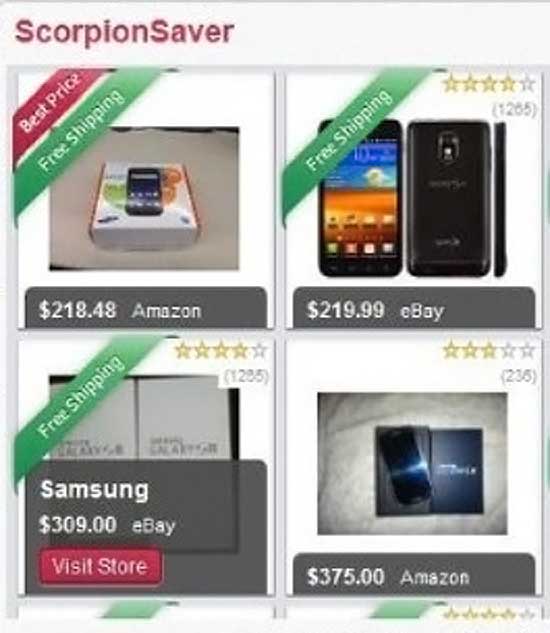Select the $219.99 eBay price bar
The image size is (550, 633).
pos(414,308)
